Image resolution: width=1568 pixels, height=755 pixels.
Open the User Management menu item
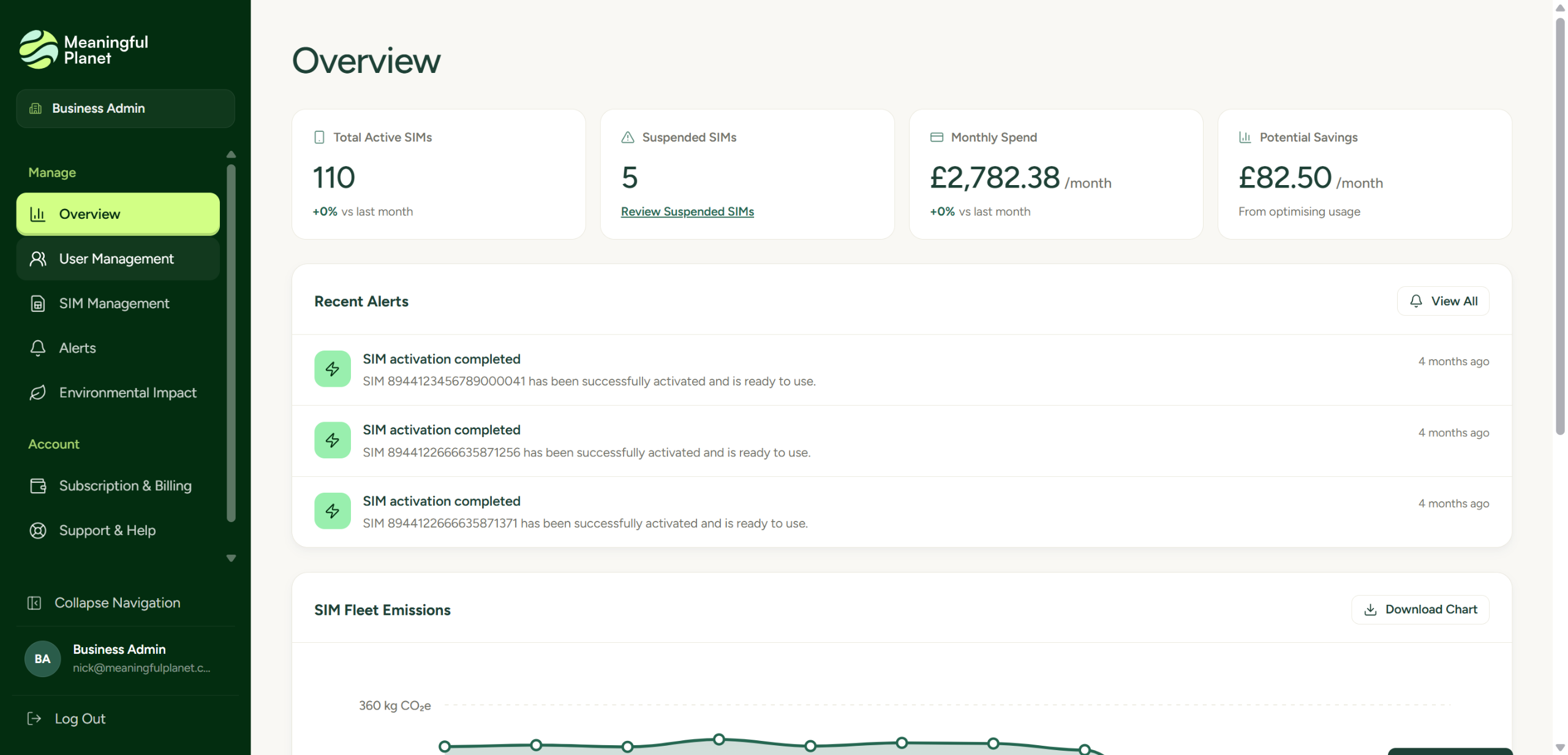click(x=118, y=259)
